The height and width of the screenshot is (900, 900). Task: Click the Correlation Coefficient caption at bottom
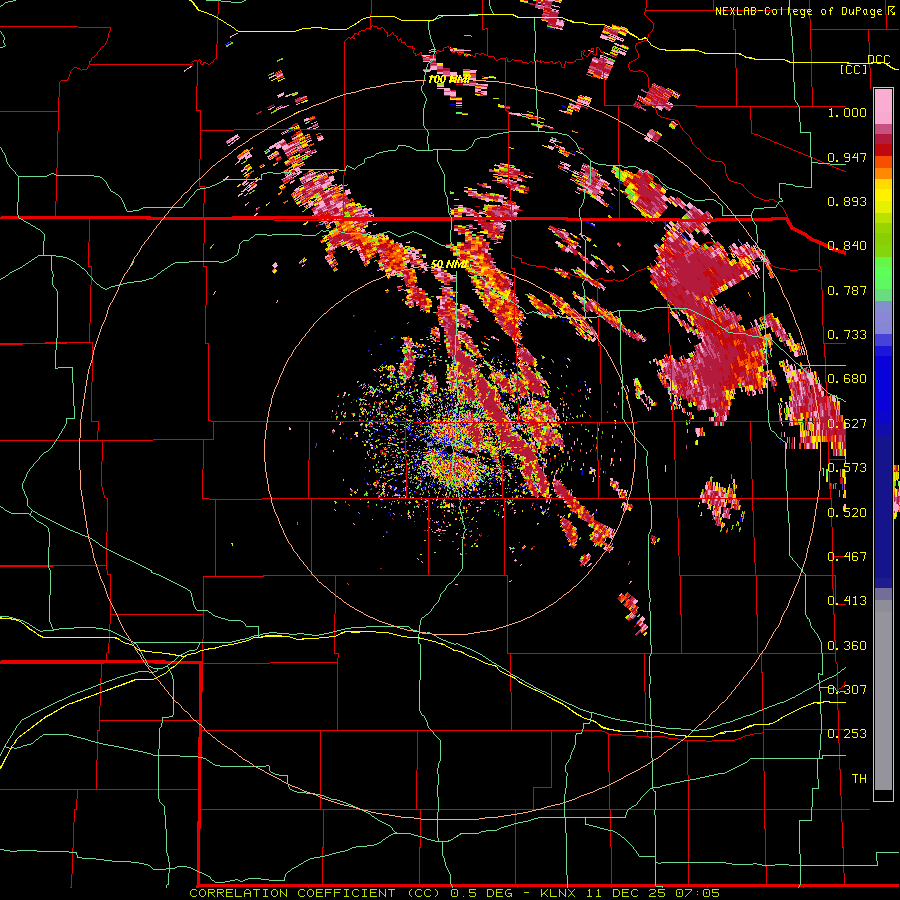(454, 893)
